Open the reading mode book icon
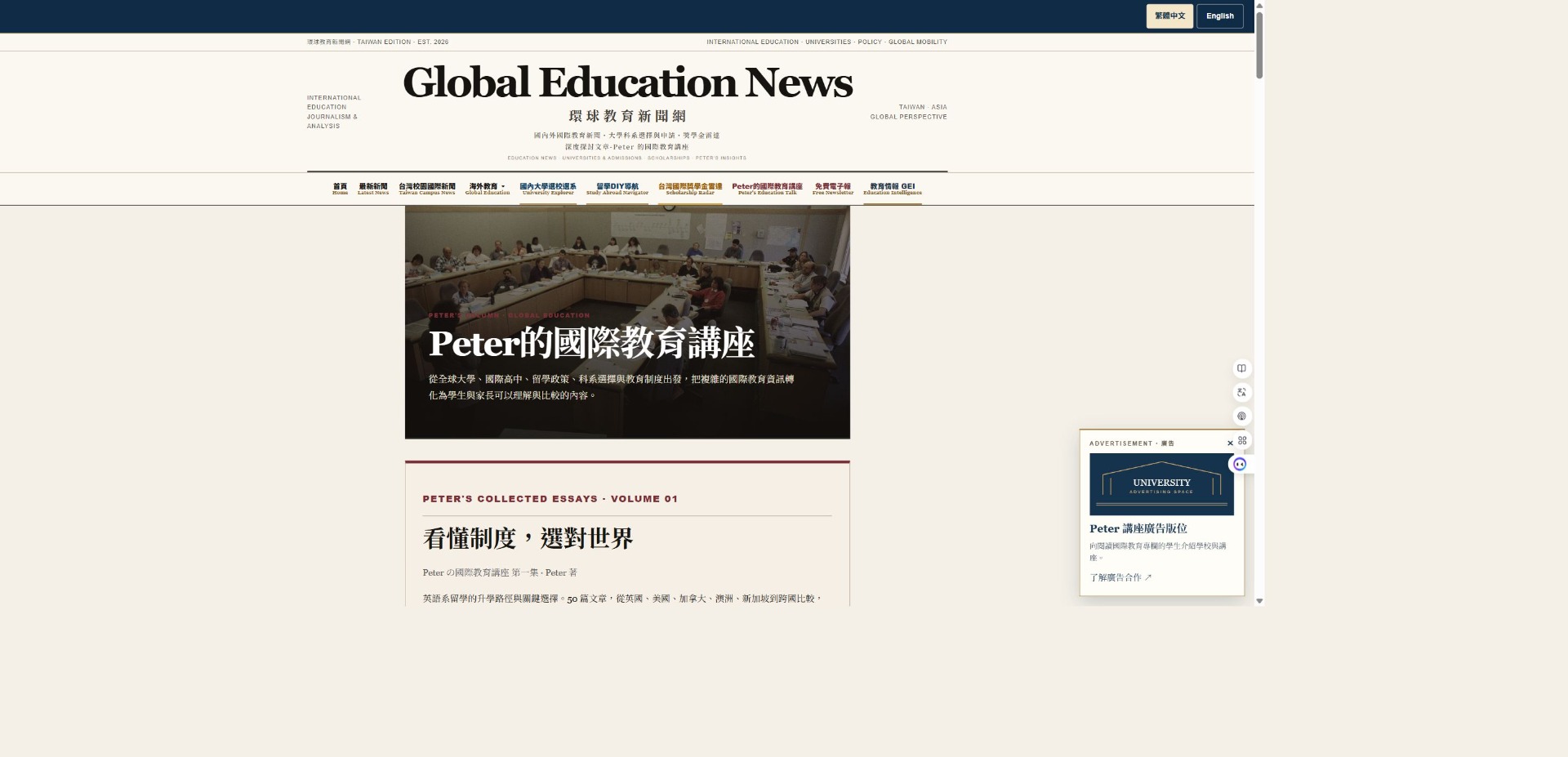 pos(1241,368)
